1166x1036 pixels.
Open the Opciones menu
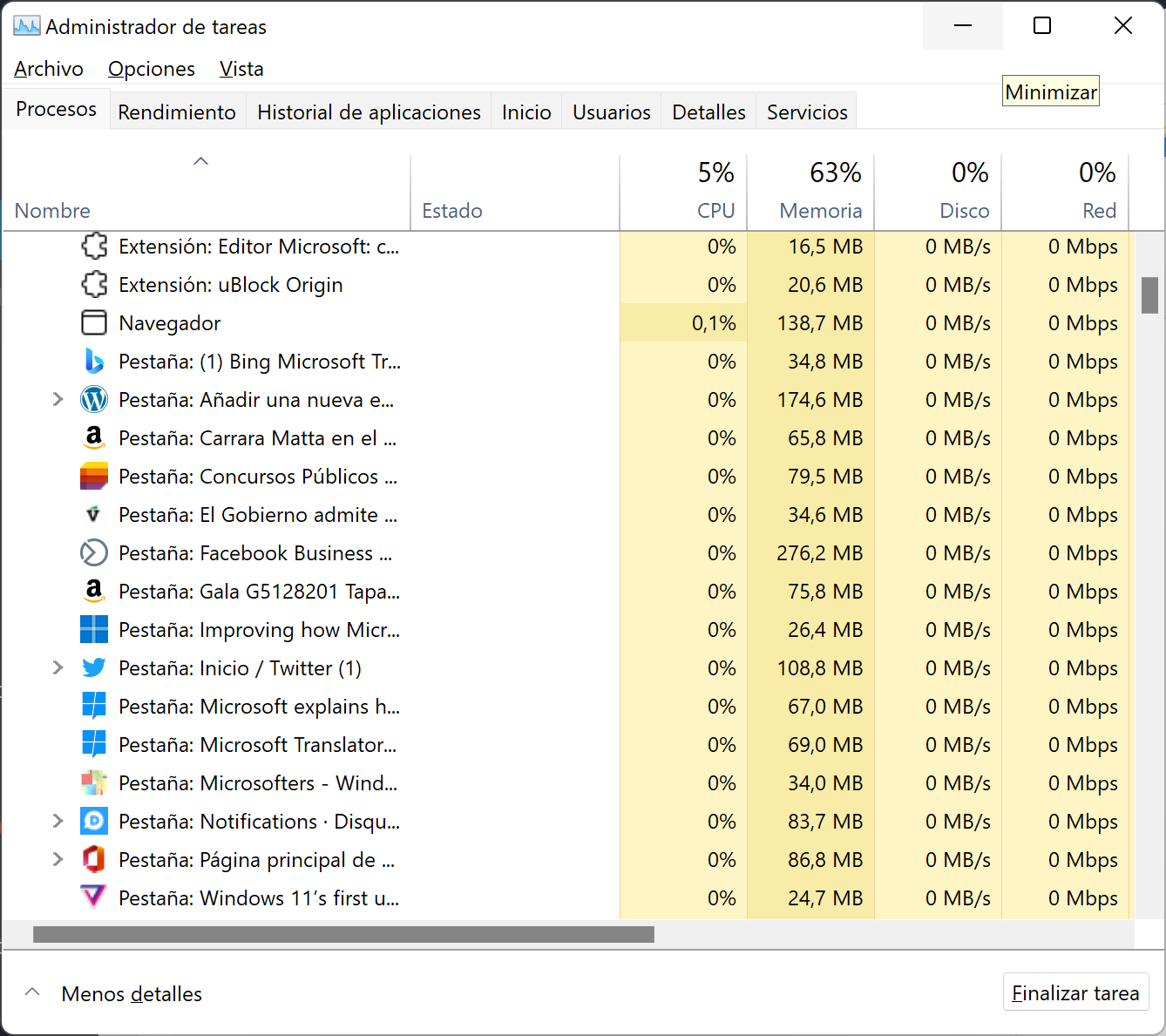152,69
